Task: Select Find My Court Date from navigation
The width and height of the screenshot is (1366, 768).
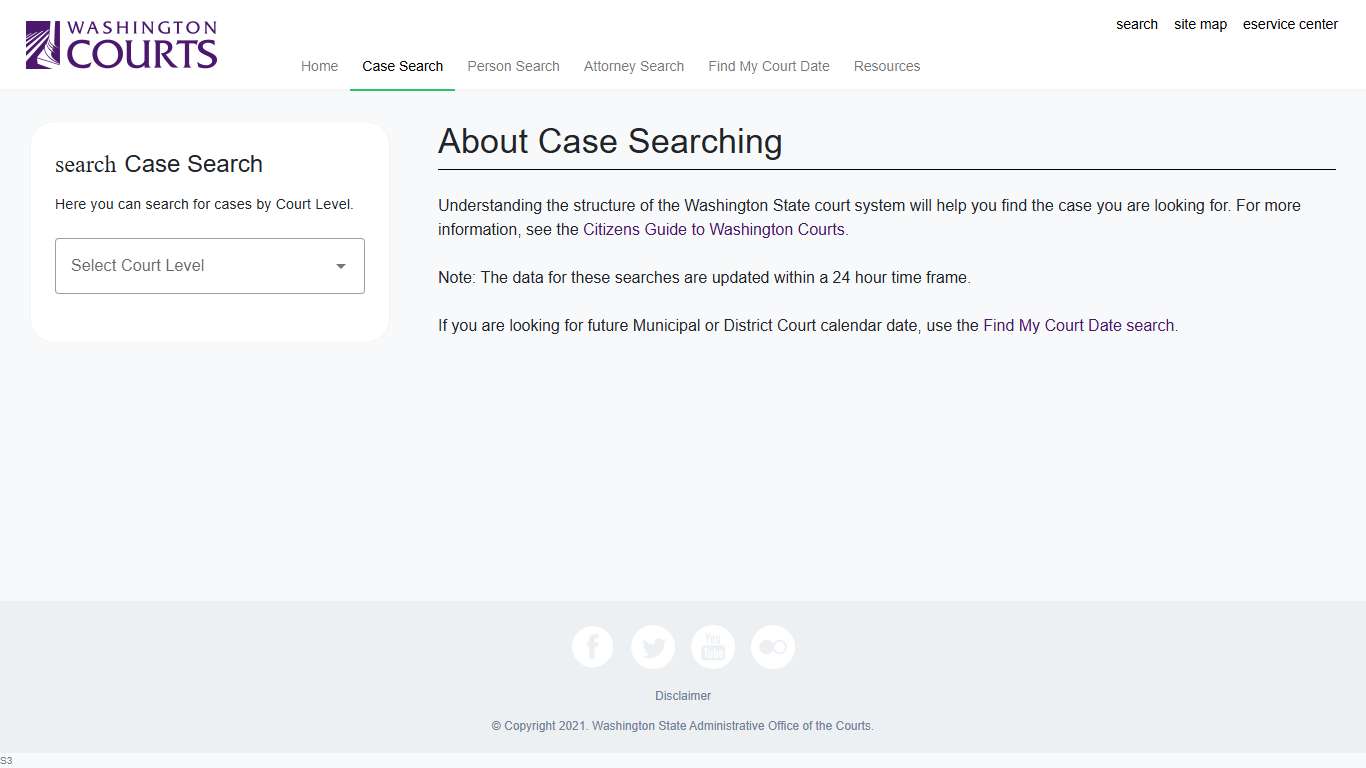Action: 768,66
